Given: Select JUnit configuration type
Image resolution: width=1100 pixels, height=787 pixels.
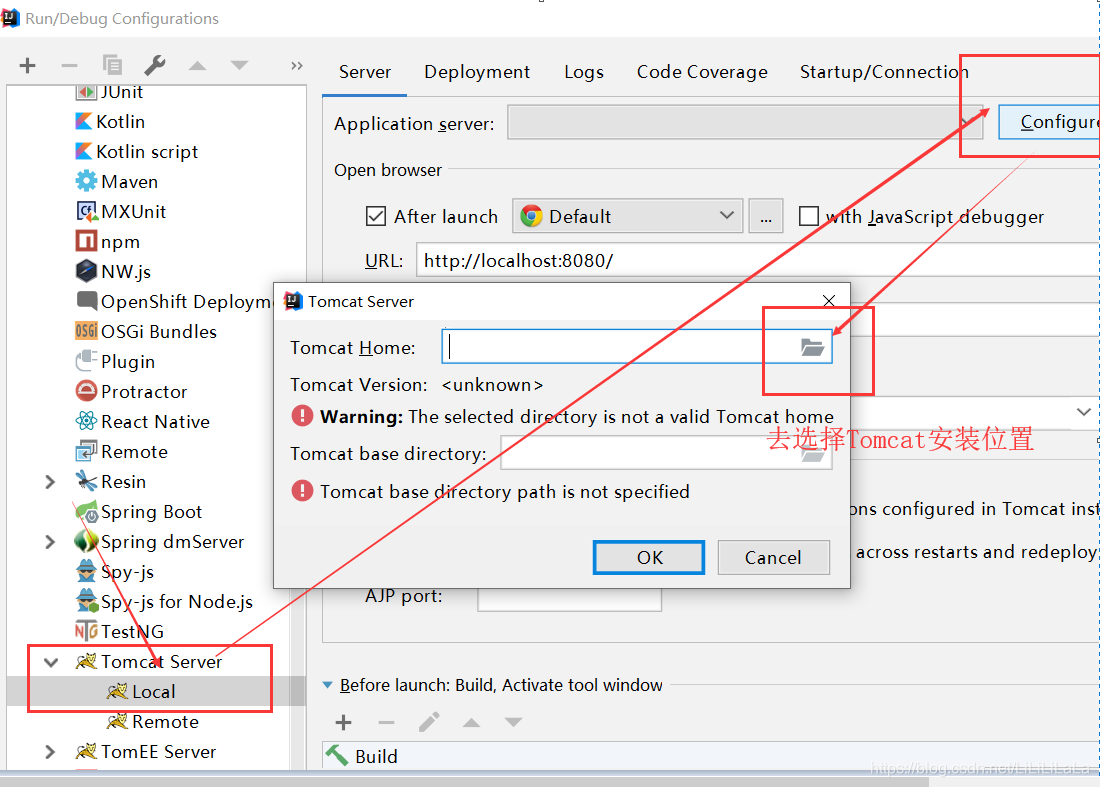Looking at the screenshot, I should [109, 92].
